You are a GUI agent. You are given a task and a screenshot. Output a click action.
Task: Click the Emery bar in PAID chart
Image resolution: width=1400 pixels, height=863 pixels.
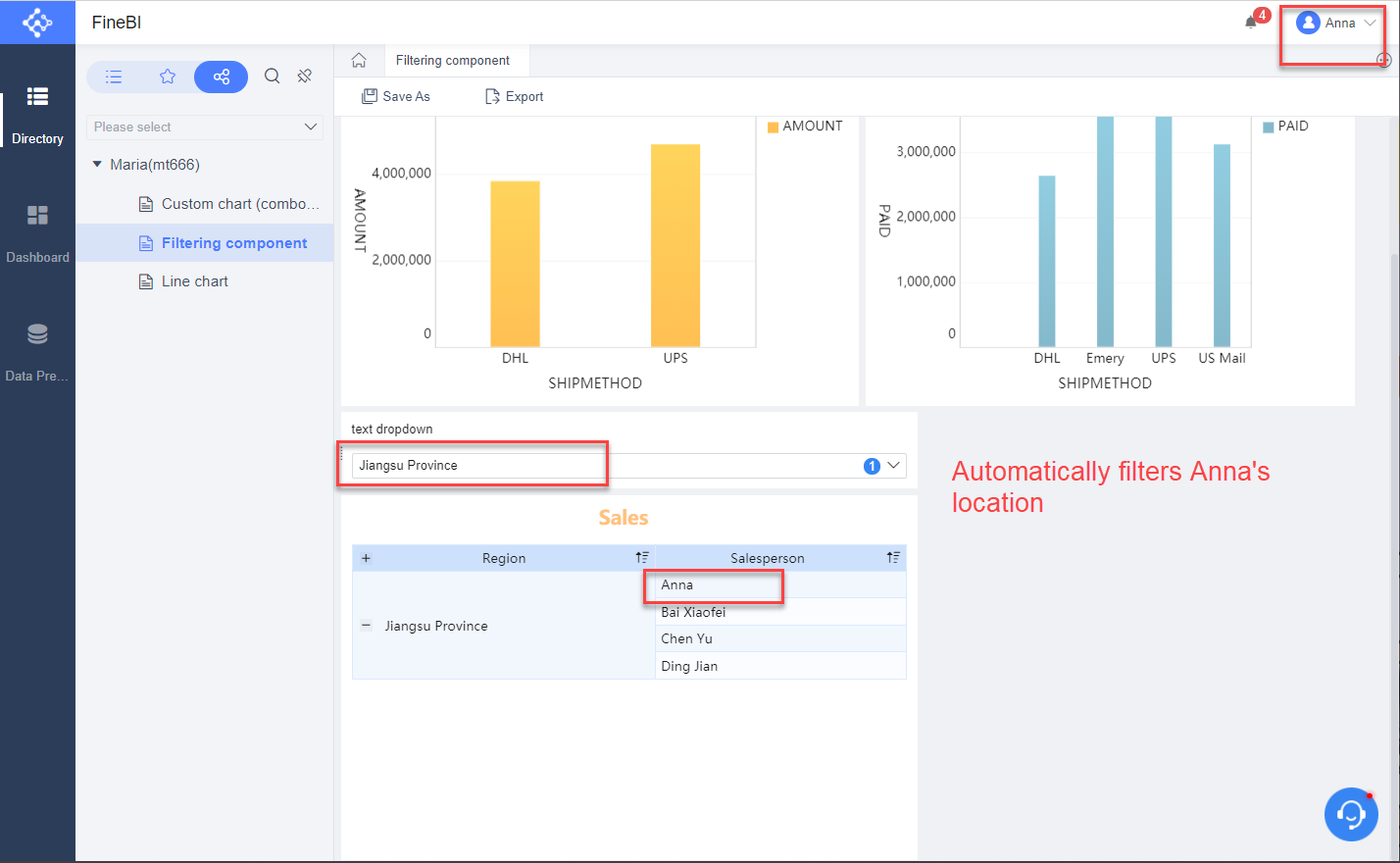tap(1105, 231)
